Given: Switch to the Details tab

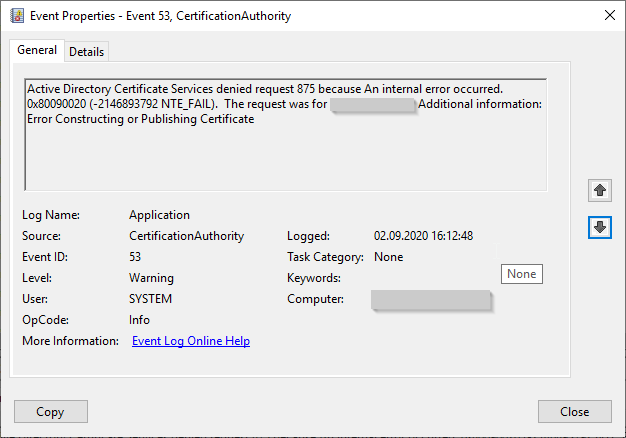Looking at the screenshot, I should (x=86, y=52).
